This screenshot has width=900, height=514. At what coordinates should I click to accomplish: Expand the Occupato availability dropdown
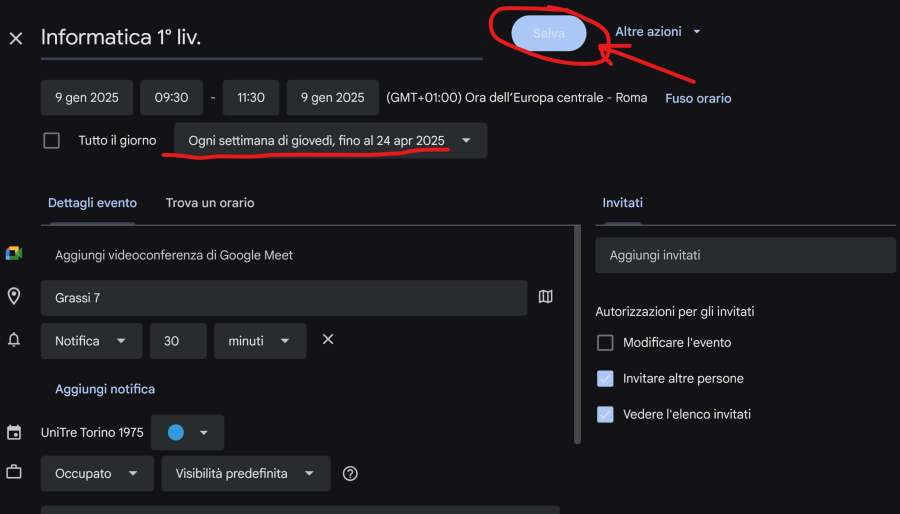[97, 474]
